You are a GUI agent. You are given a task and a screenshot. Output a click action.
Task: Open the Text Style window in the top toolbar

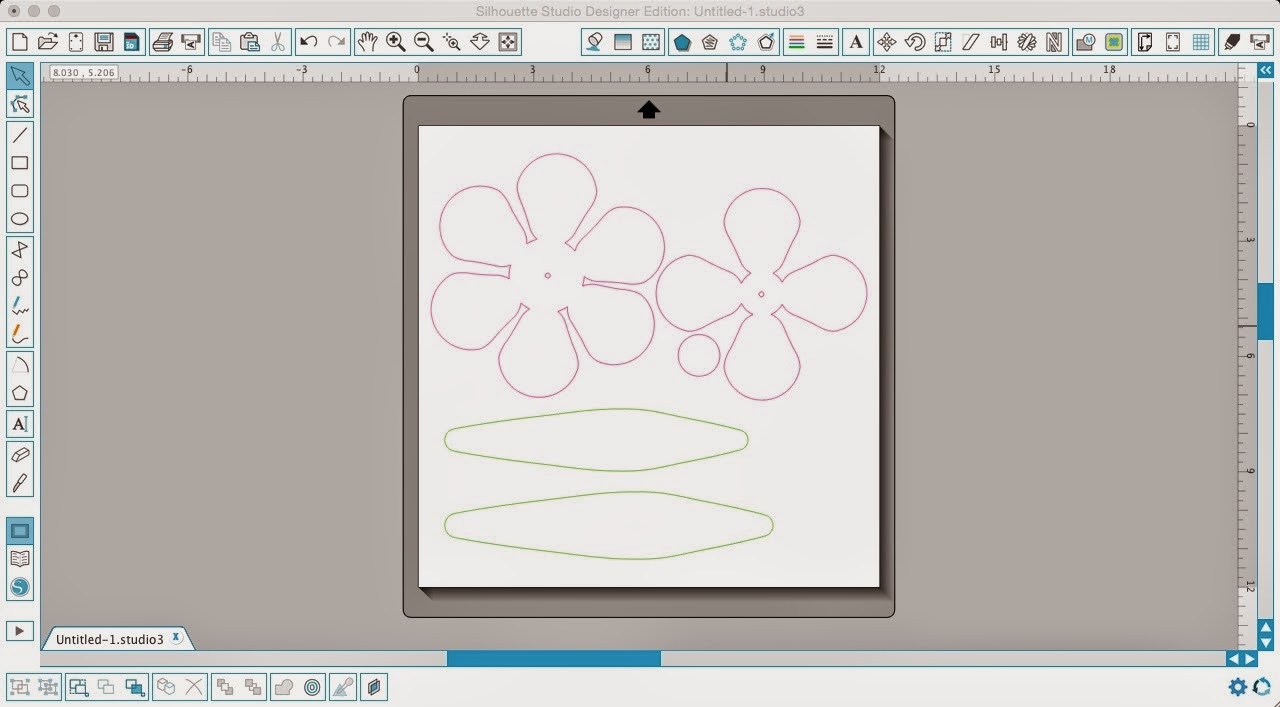tap(856, 42)
